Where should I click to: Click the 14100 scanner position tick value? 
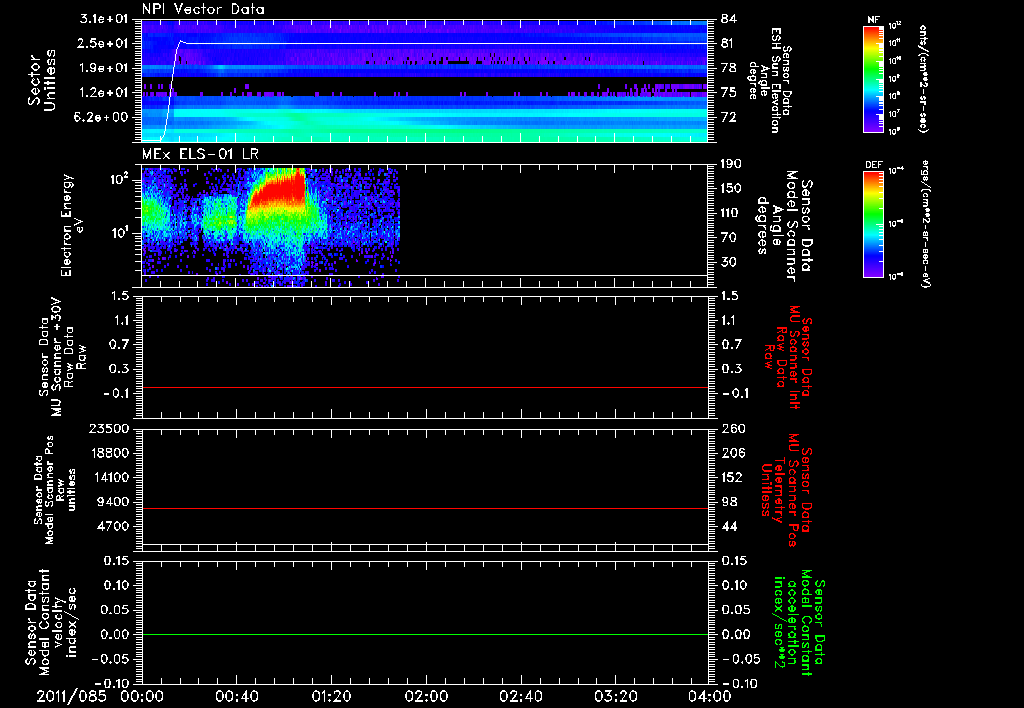click(x=108, y=477)
